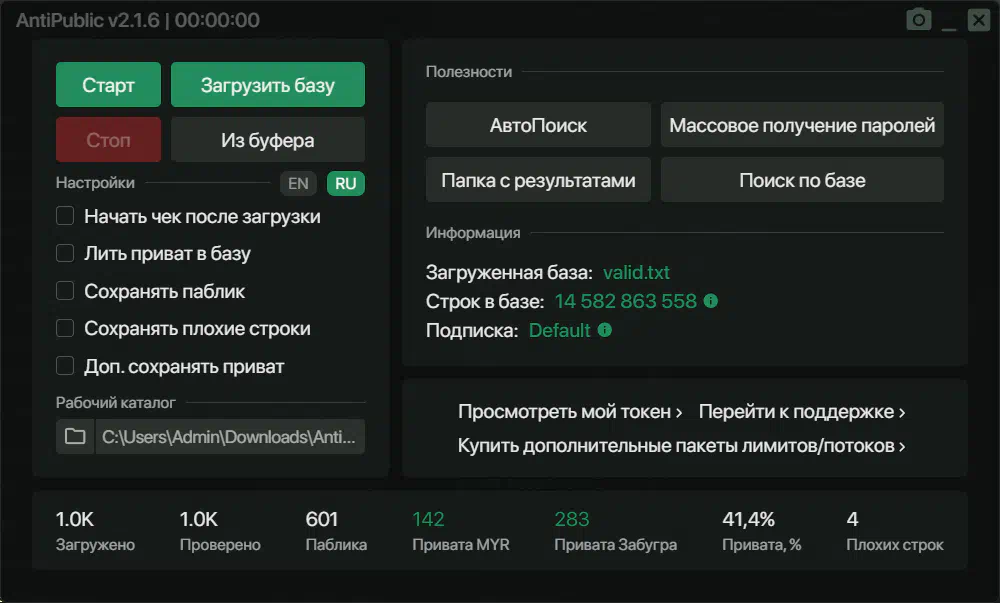Open the "Просмотреть мой токен" link
The width and height of the screenshot is (1000, 603).
point(570,412)
